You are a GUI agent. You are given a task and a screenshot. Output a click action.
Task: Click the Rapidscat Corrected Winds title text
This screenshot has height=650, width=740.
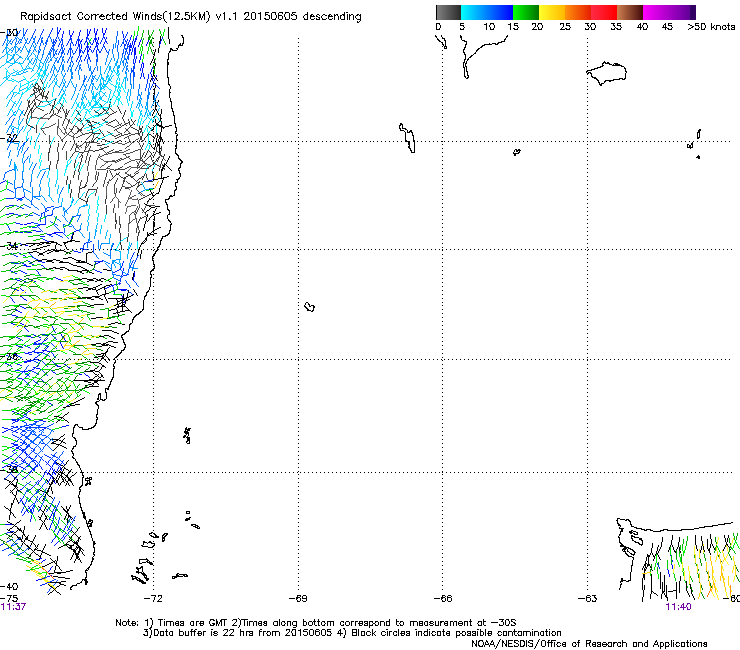tap(191, 16)
